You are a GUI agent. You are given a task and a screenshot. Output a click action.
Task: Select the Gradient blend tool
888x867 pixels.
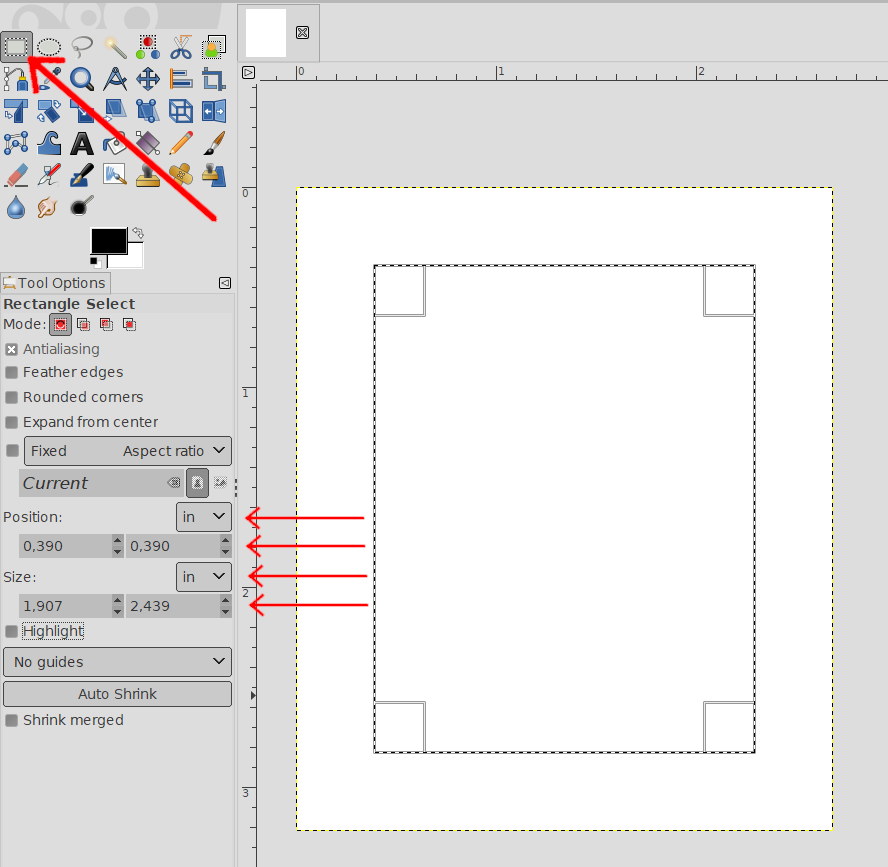(x=148, y=143)
